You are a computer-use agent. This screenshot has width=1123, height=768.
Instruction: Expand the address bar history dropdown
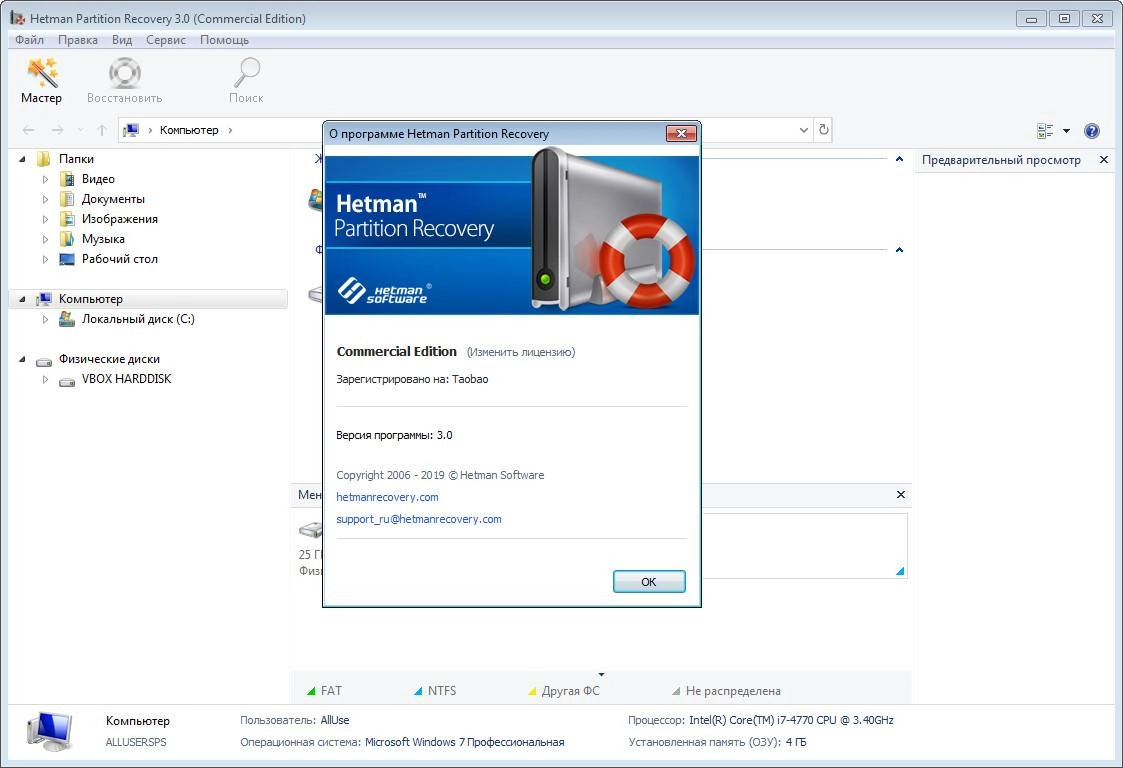click(804, 130)
